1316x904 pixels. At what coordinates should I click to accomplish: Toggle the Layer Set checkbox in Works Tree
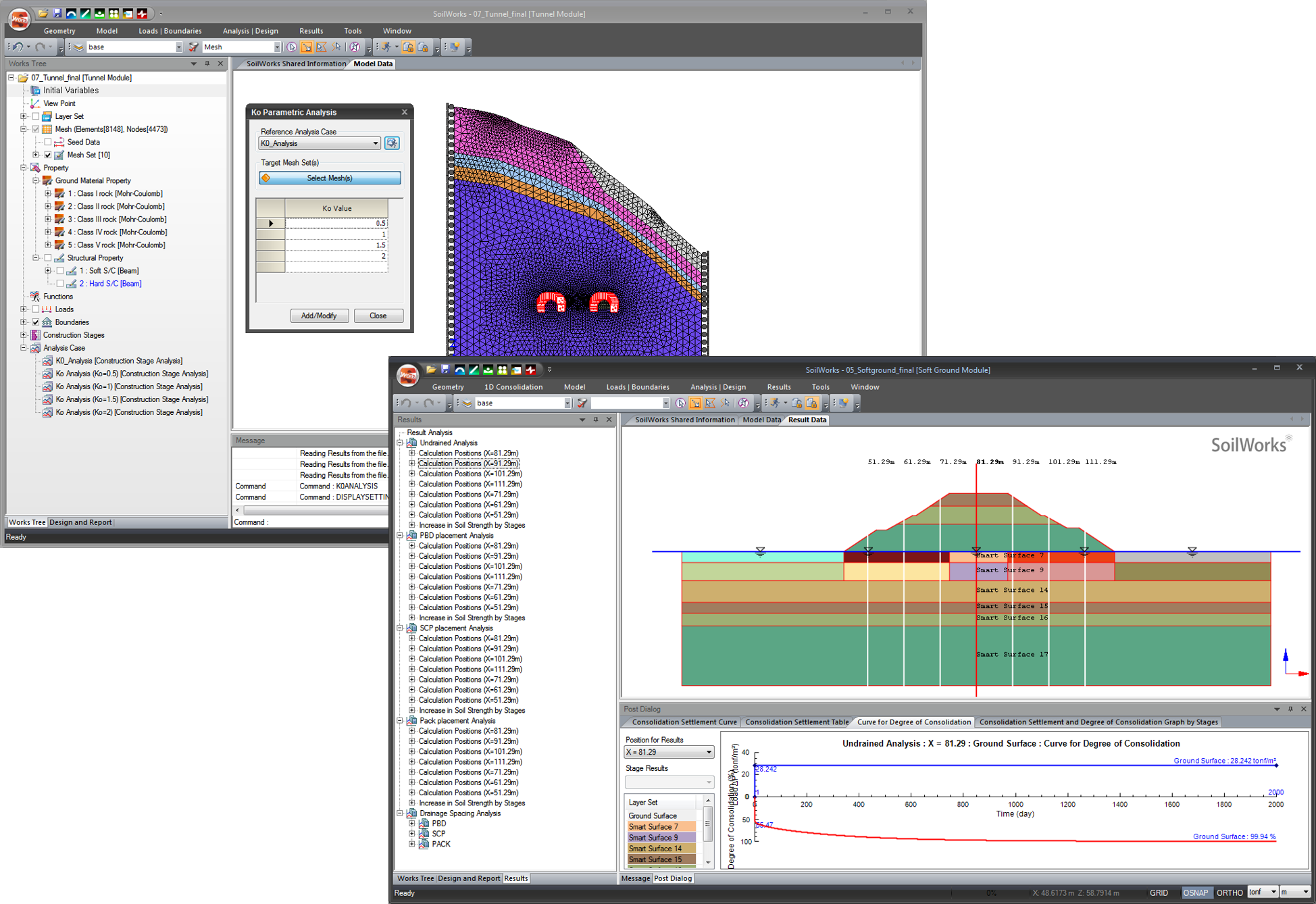click(36, 116)
